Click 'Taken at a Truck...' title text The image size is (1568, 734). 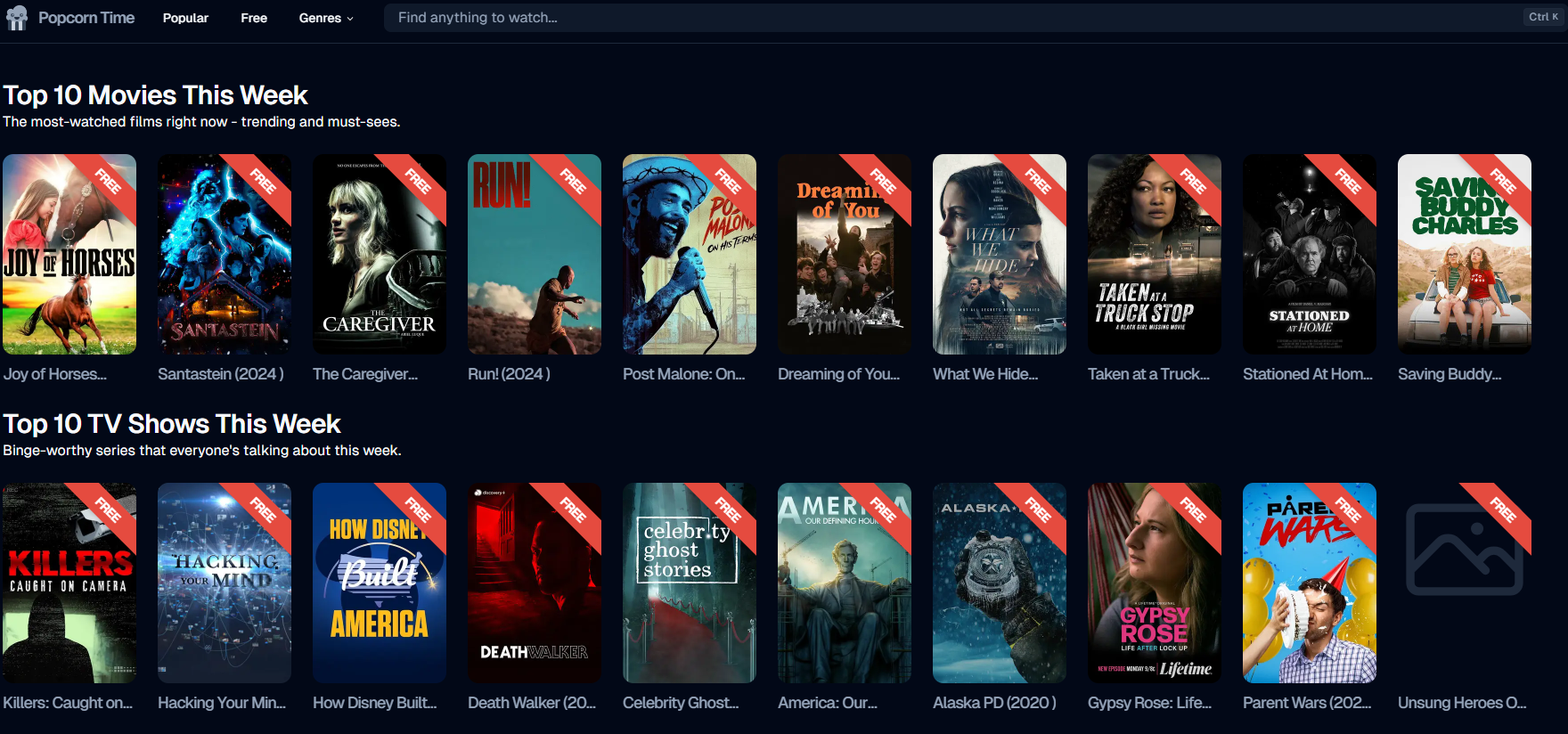pos(1149,374)
